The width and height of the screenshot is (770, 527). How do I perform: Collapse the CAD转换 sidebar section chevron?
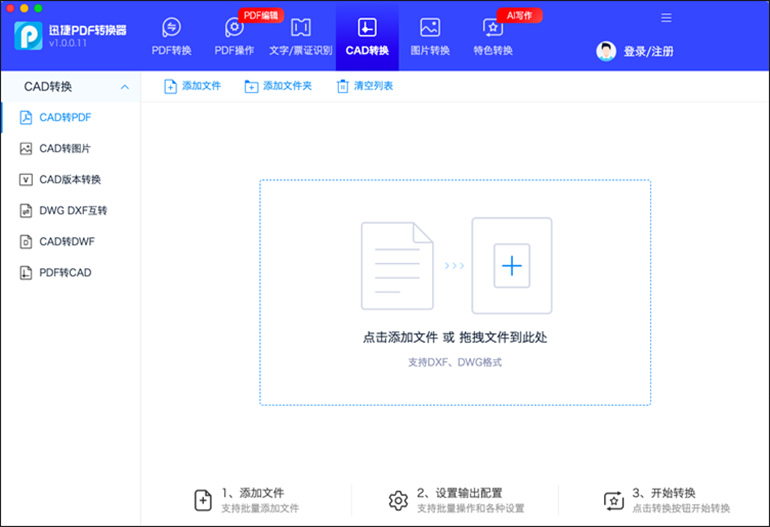tap(125, 87)
